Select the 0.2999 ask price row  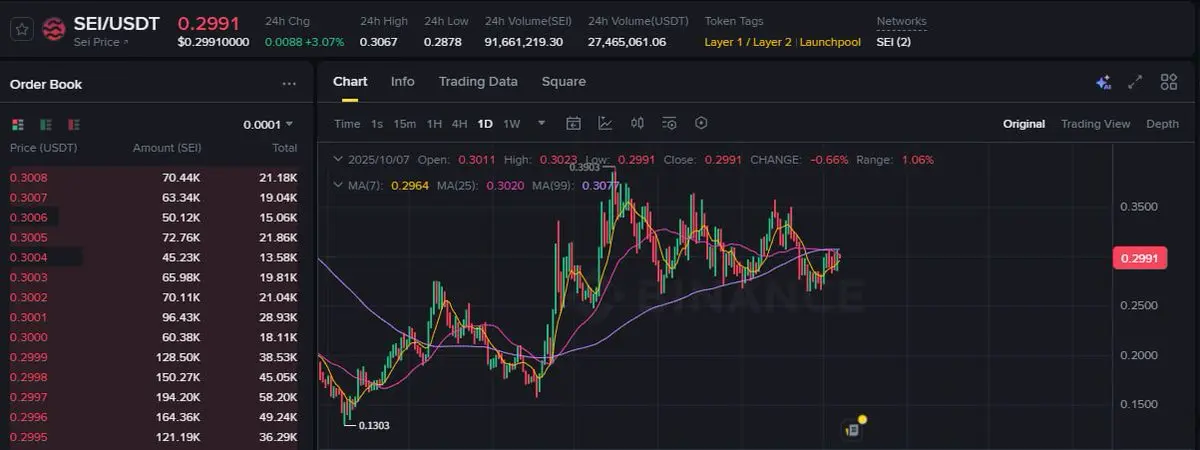154,357
